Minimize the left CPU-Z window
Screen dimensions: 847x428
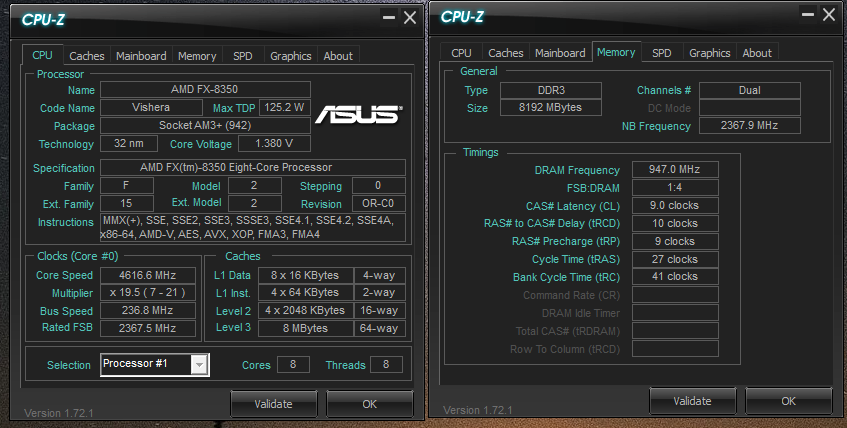[389, 18]
